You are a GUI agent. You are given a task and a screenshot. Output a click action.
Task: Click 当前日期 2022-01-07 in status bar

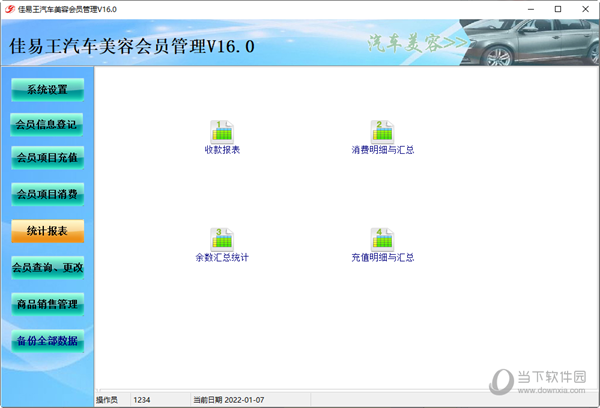228,400
